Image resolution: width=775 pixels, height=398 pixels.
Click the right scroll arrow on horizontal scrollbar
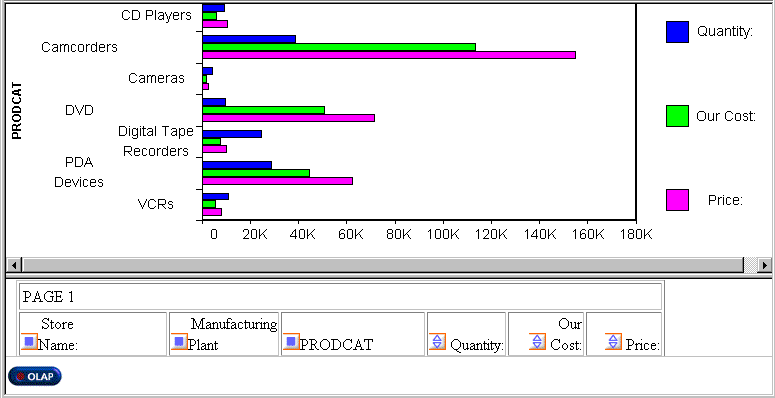pyautogui.click(x=766, y=265)
